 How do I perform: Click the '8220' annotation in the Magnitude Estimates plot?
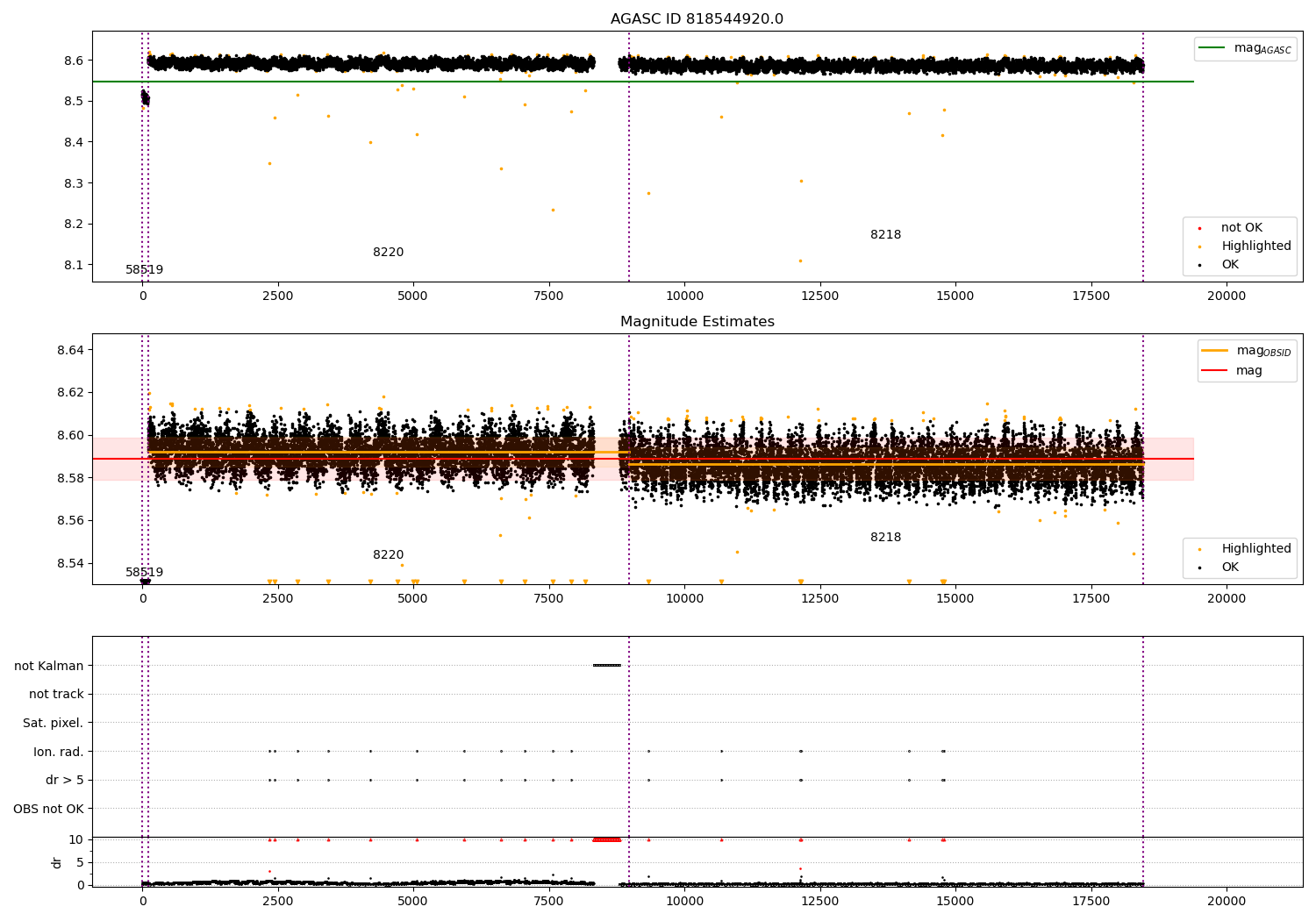[388, 555]
